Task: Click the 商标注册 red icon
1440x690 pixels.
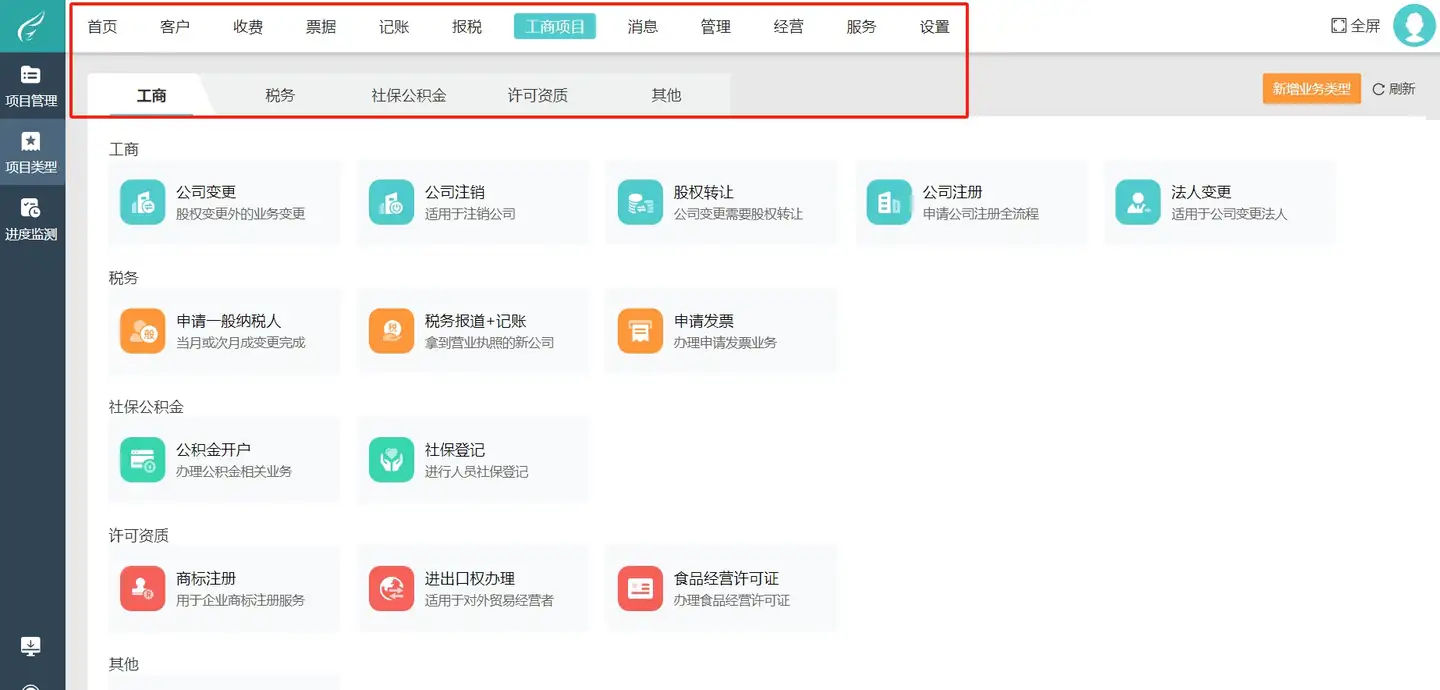Action: 142,588
